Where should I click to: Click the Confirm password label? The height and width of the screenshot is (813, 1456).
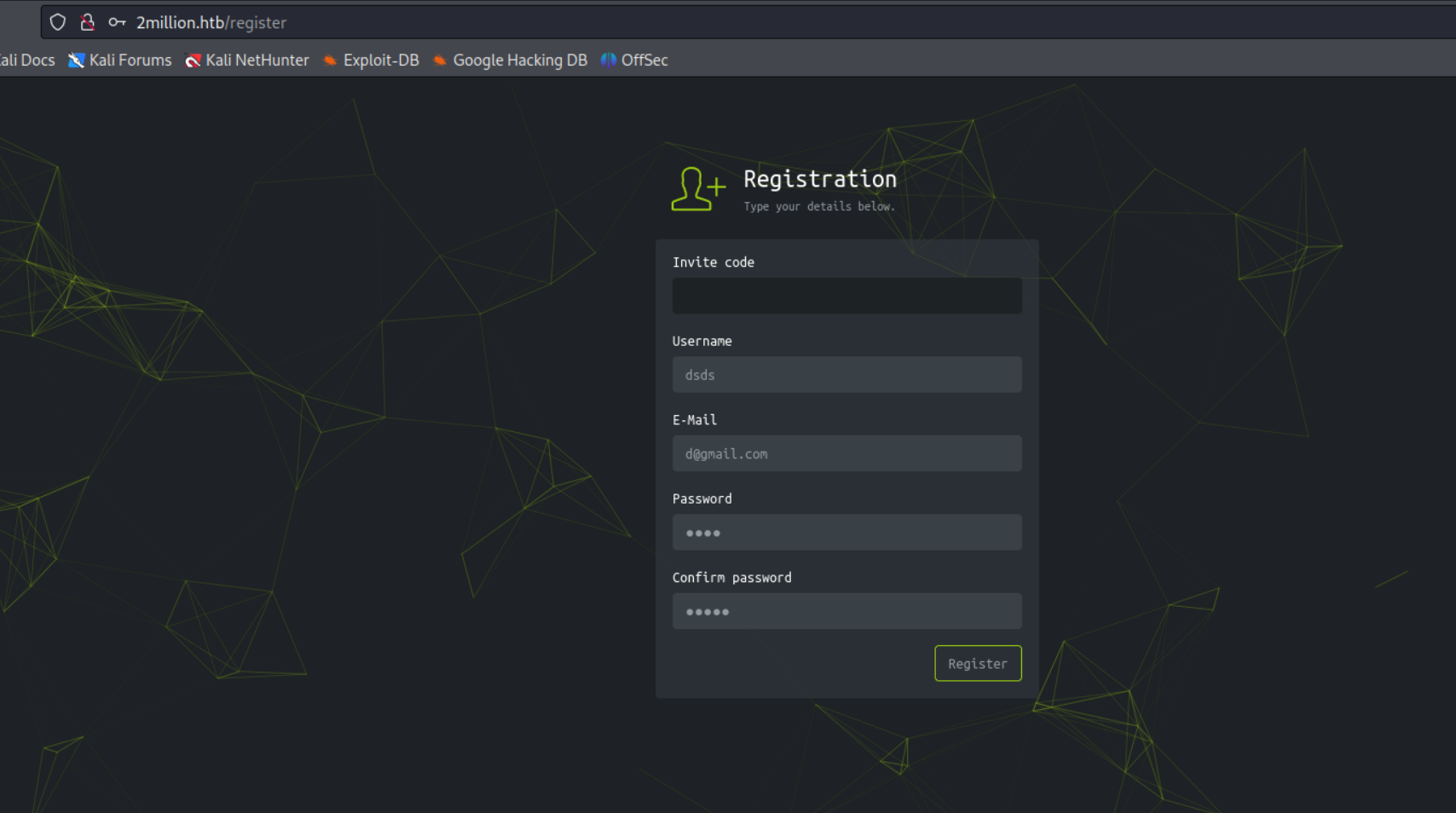[x=731, y=578]
